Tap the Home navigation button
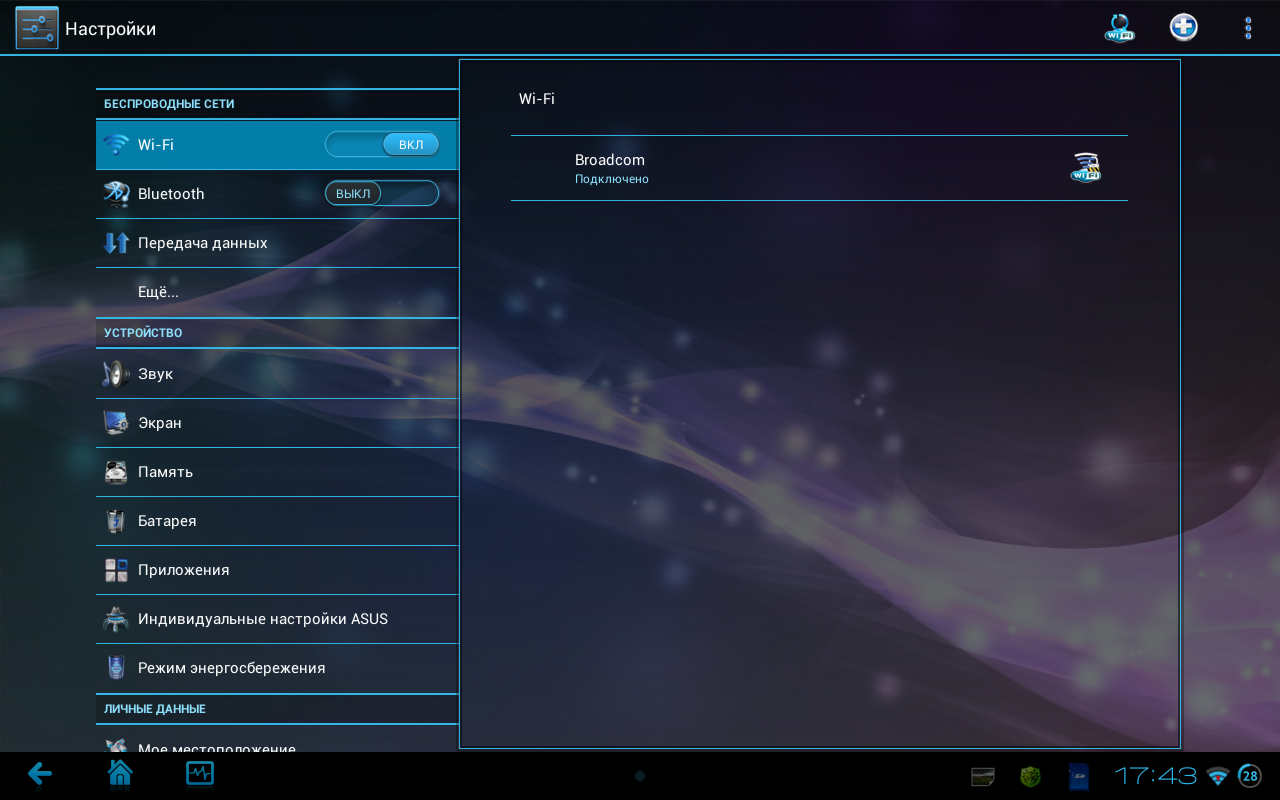1280x800 pixels. click(x=120, y=774)
